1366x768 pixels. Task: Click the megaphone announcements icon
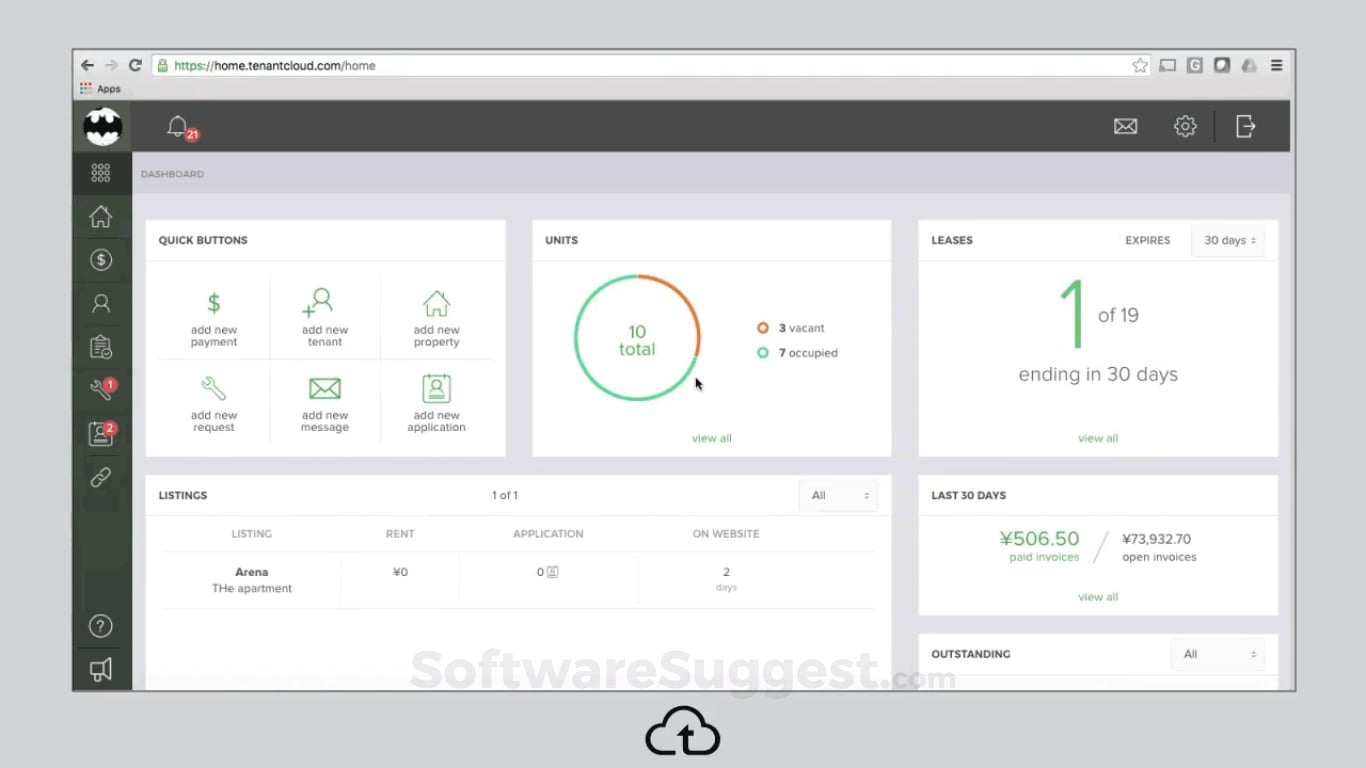tap(100, 669)
